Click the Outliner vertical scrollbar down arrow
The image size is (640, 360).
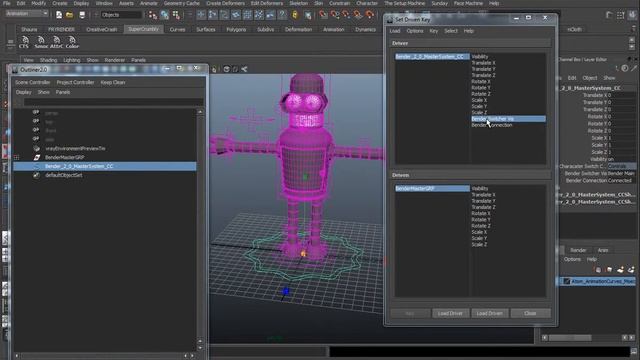(200, 347)
